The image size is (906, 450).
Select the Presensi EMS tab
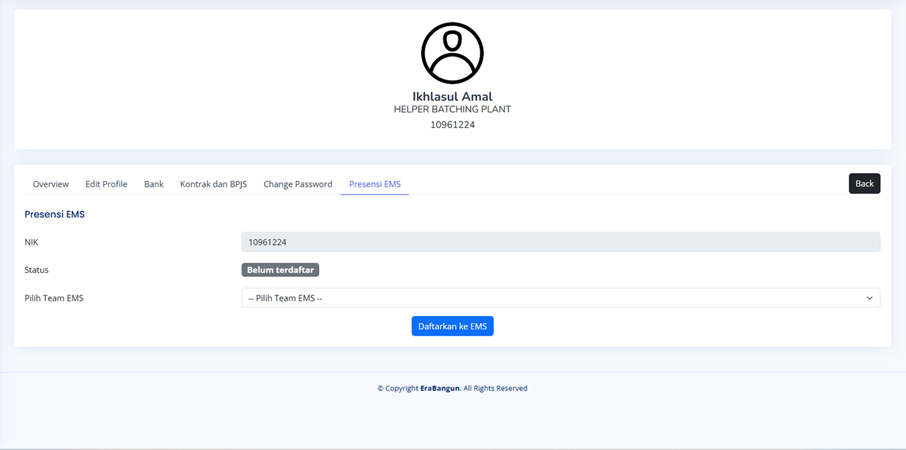pyautogui.click(x=375, y=184)
